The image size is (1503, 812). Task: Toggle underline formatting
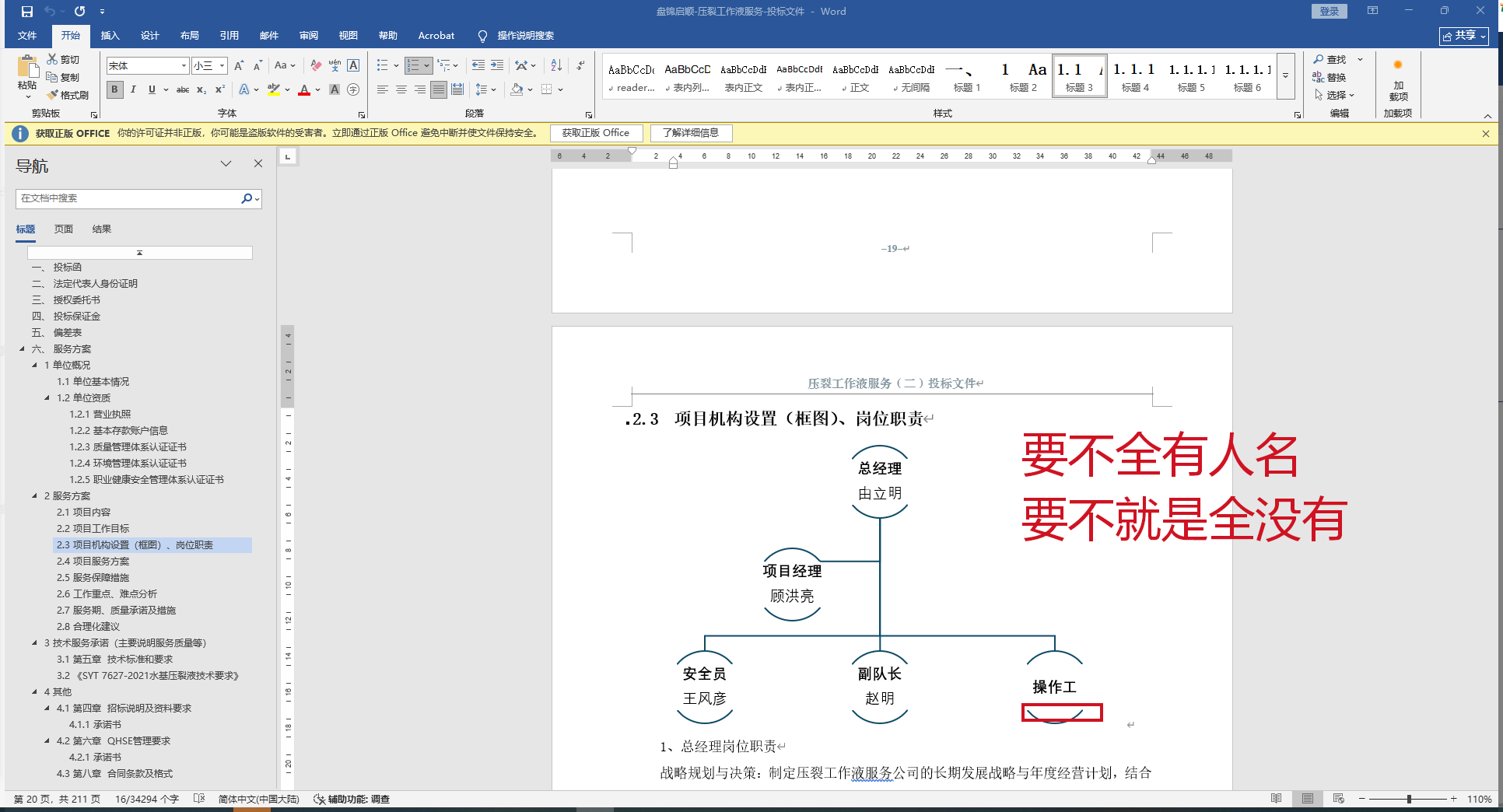pos(152,89)
